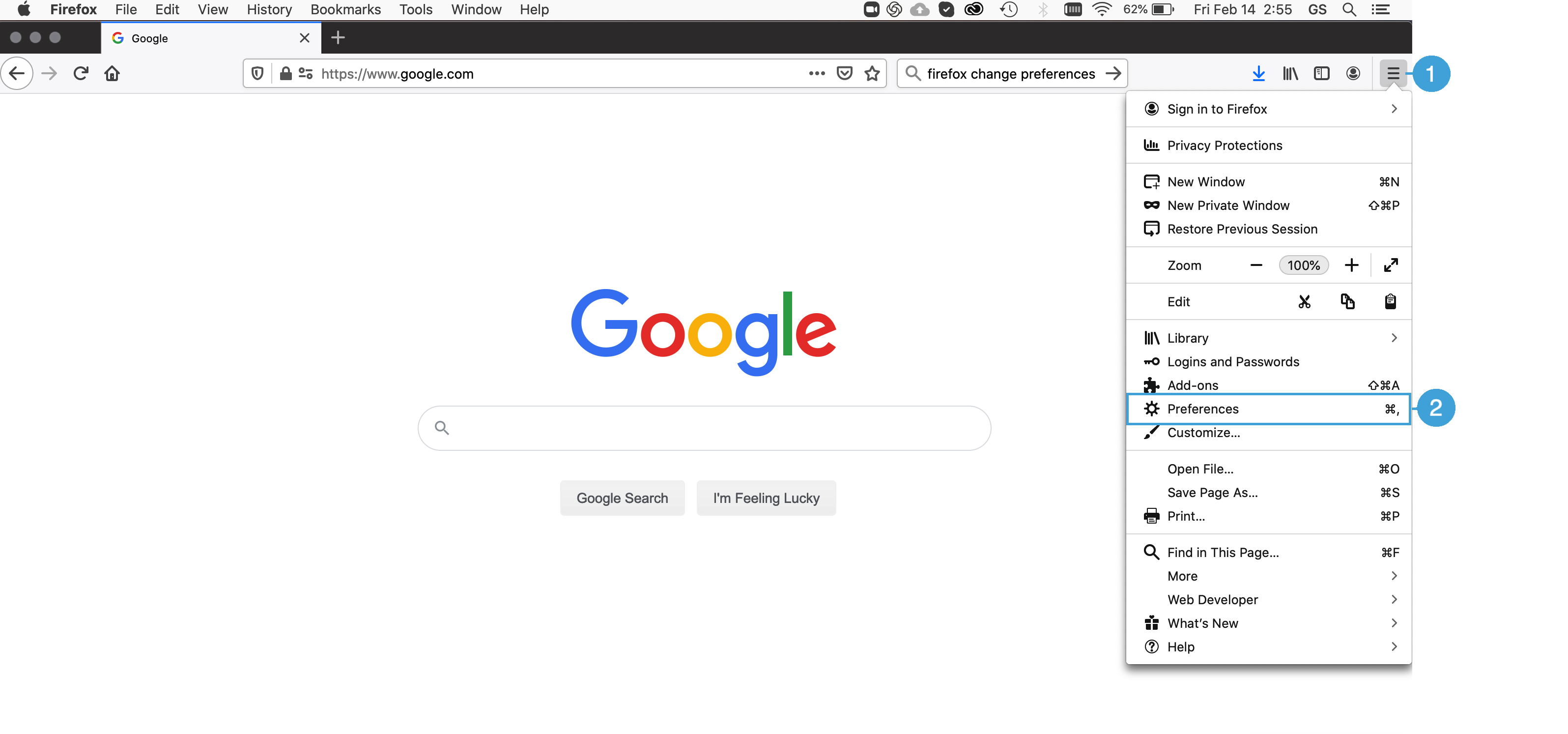The image size is (1568, 734).
Task: Open the Wi-Fi status menu
Action: click(x=1102, y=9)
